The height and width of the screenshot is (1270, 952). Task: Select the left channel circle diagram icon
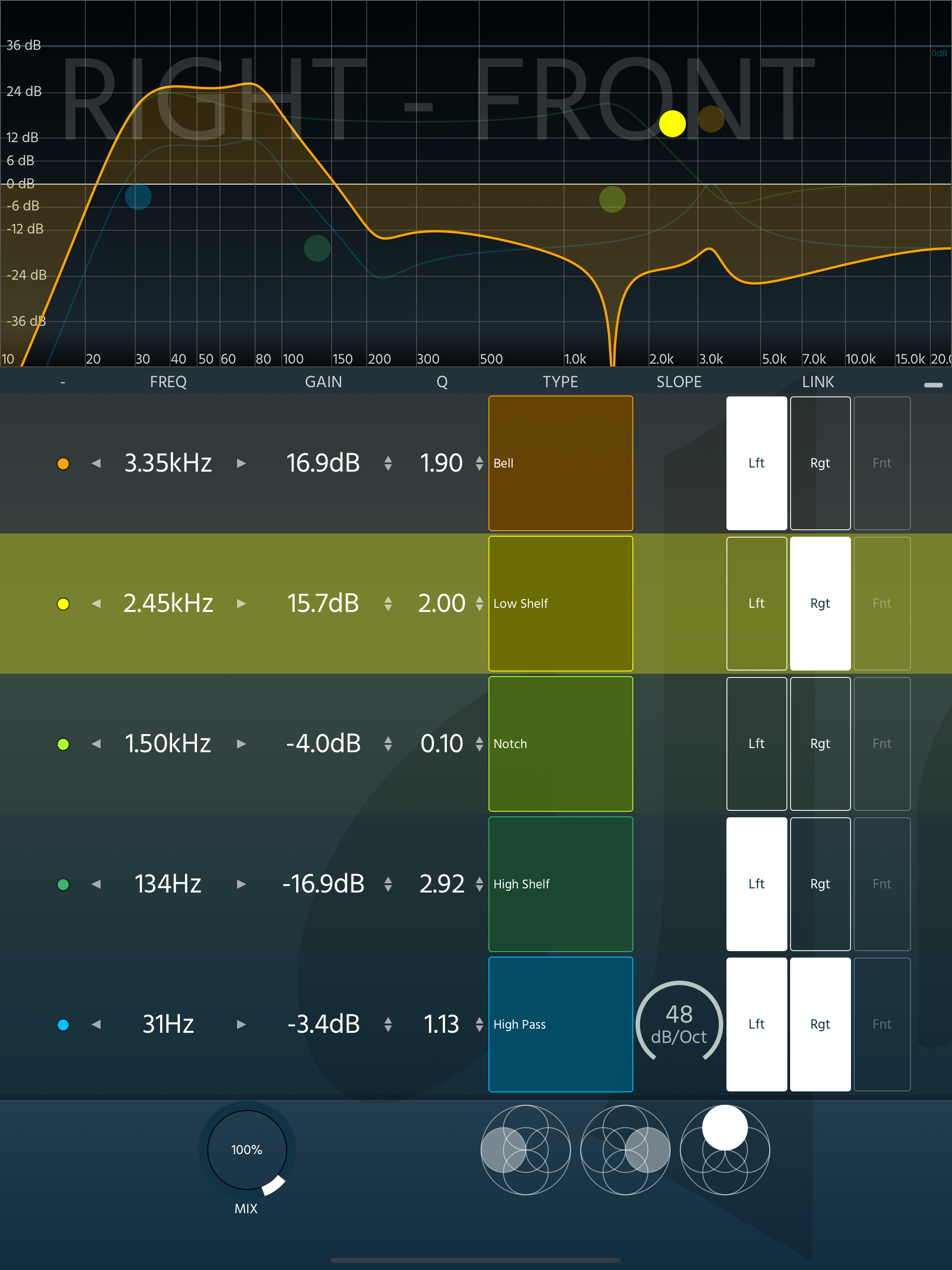point(525,1150)
